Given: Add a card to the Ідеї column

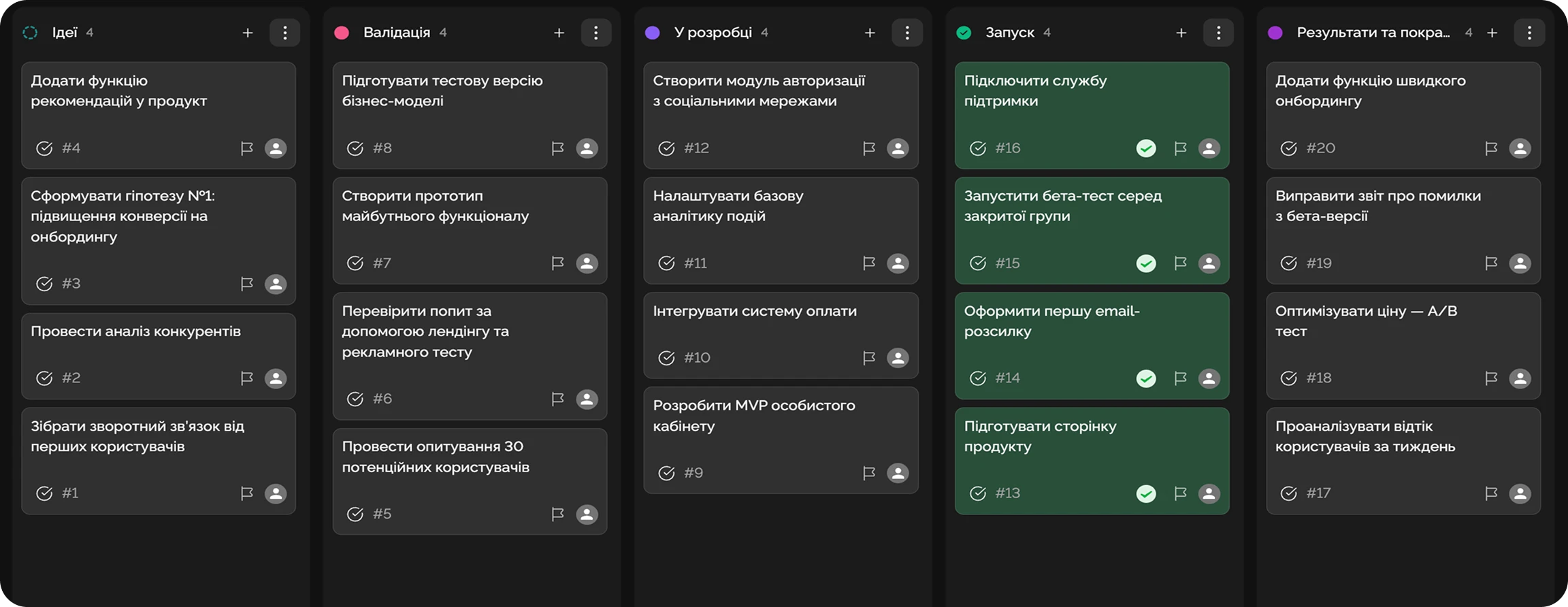Looking at the screenshot, I should (x=248, y=33).
